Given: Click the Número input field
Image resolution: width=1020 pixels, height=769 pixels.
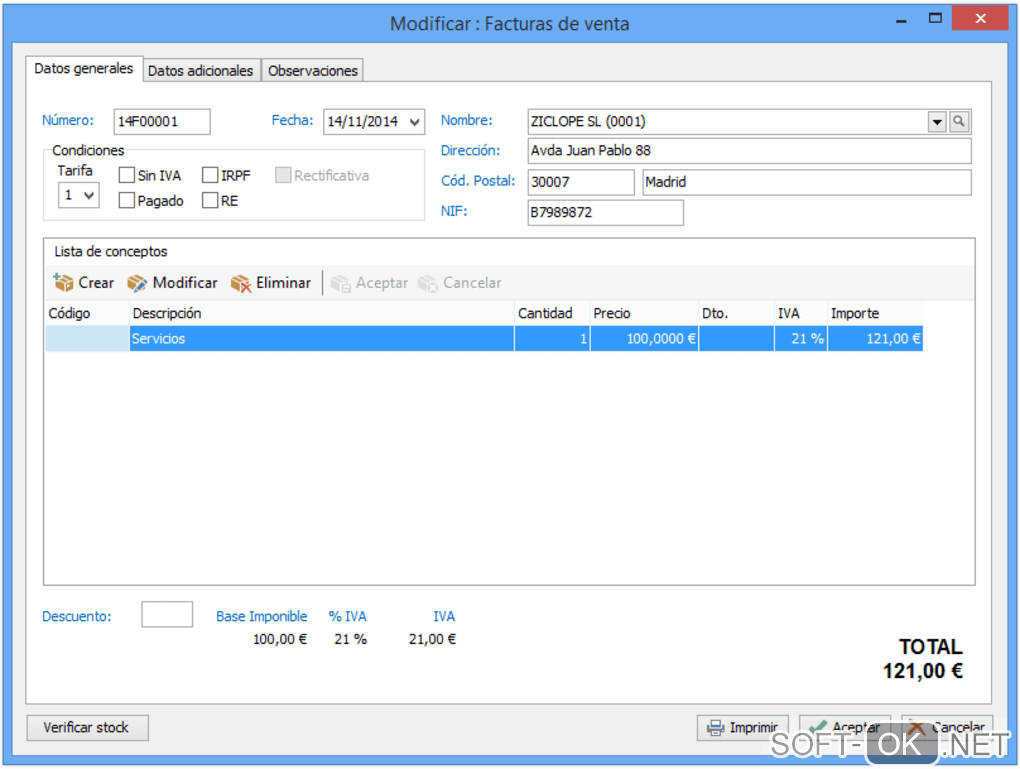Looking at the screenshot, I should [x=162, y=122].
